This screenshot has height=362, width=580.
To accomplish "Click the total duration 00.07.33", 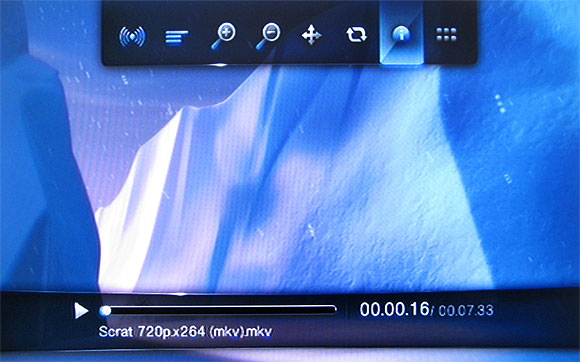I will [466, 311].
